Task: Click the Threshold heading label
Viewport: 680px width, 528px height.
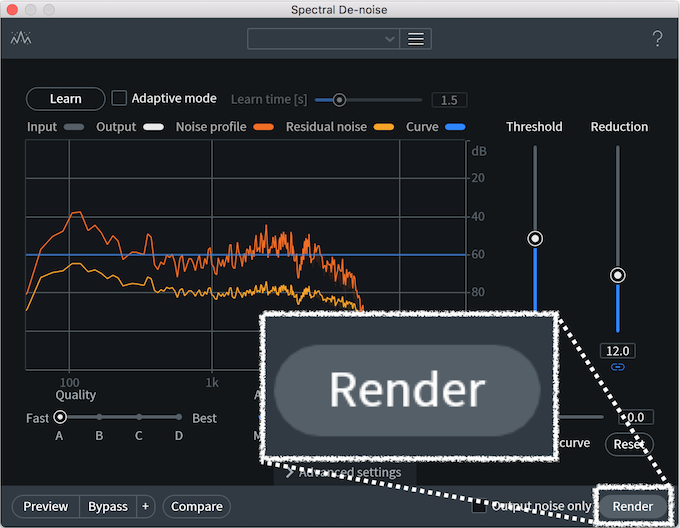Action: tap(534, 127)
